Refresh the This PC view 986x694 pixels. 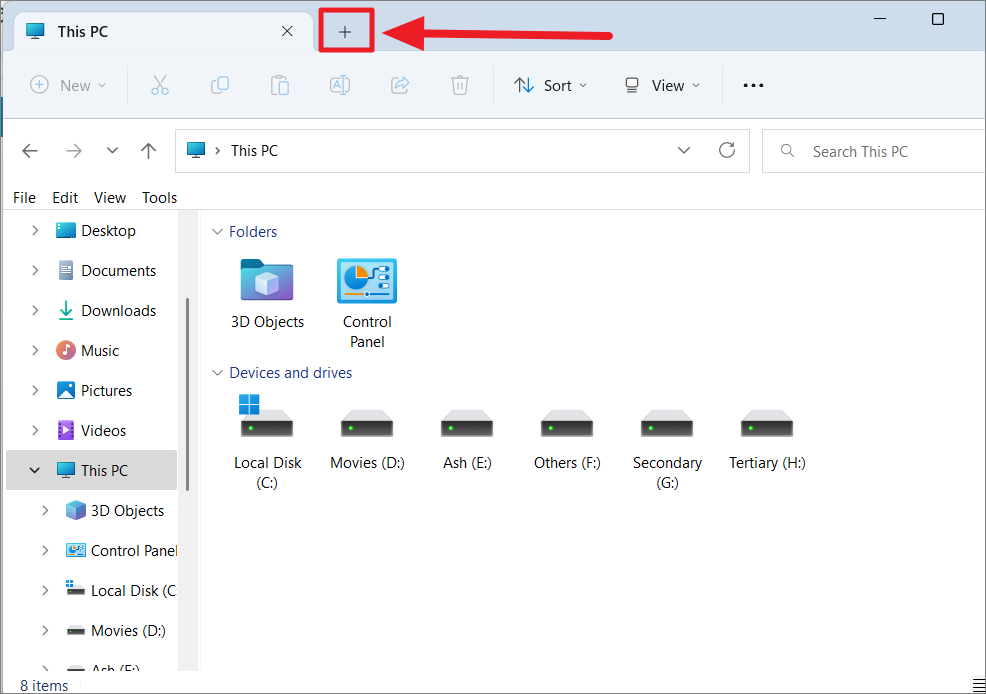click(x=727, y=150)
